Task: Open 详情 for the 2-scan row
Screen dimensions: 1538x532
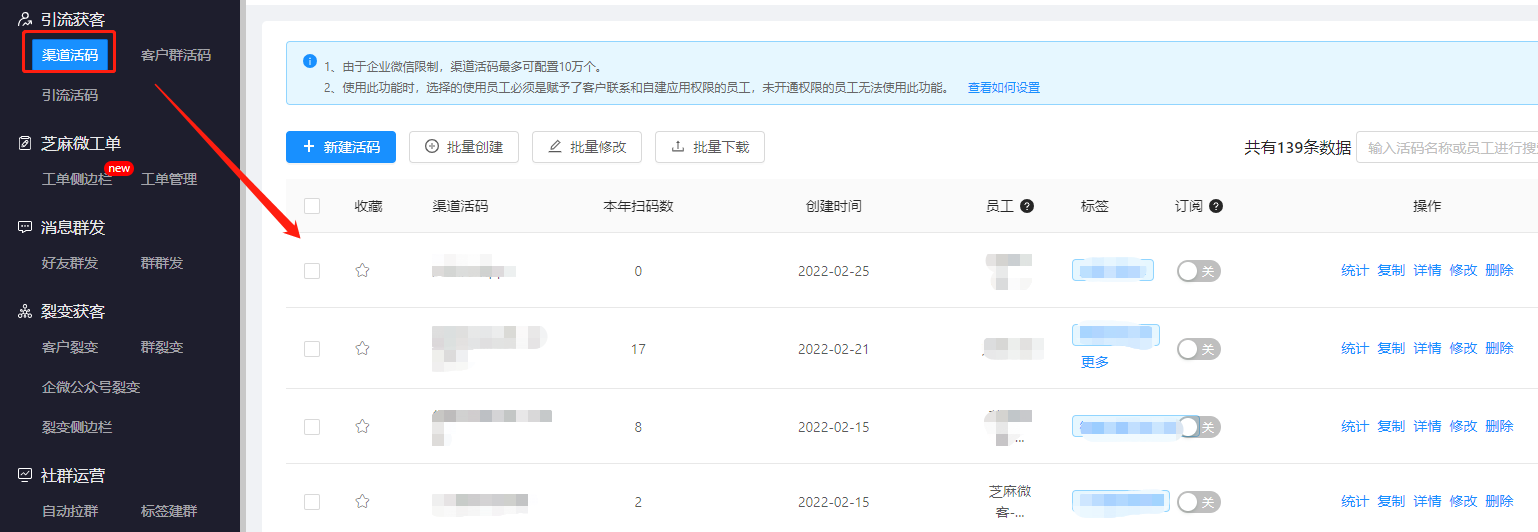Action: point(1427,501)
